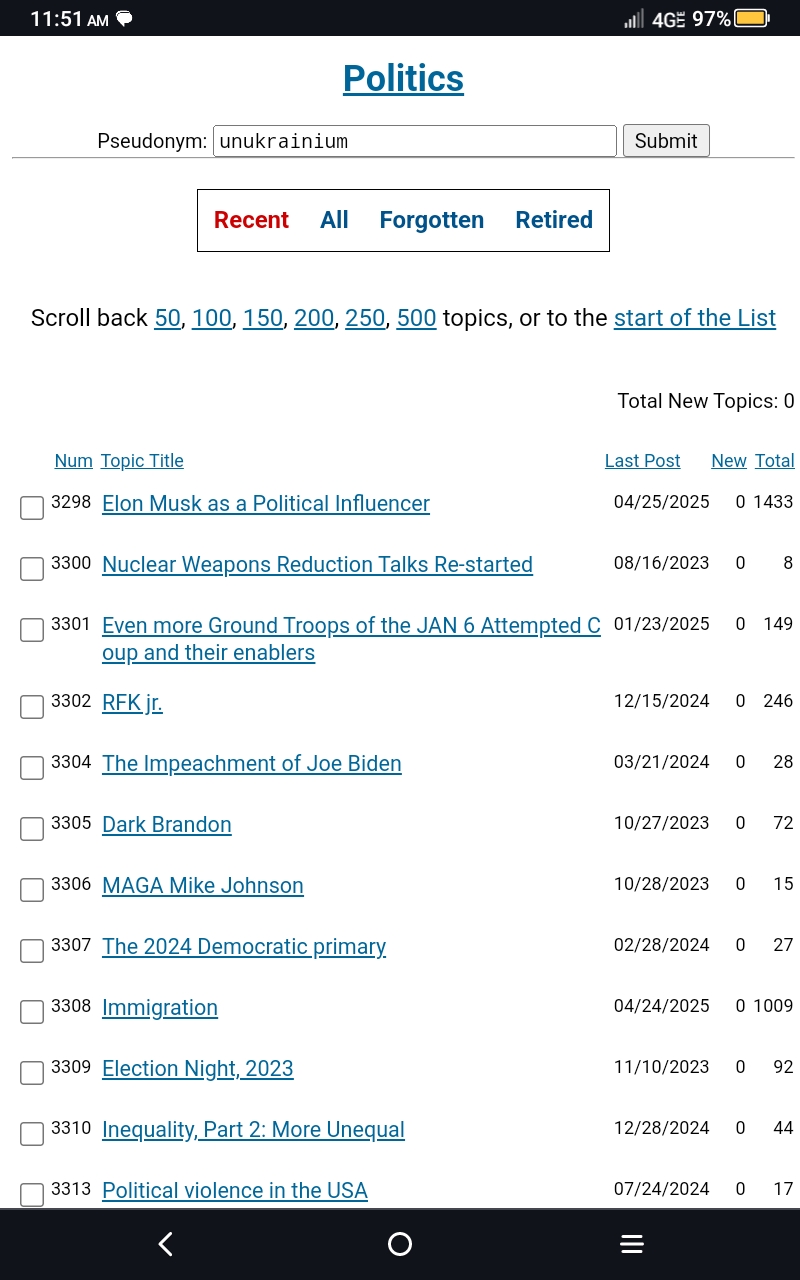Switch to the All tab
This screenshot has width=800, height=1280.
pos(334,220)
